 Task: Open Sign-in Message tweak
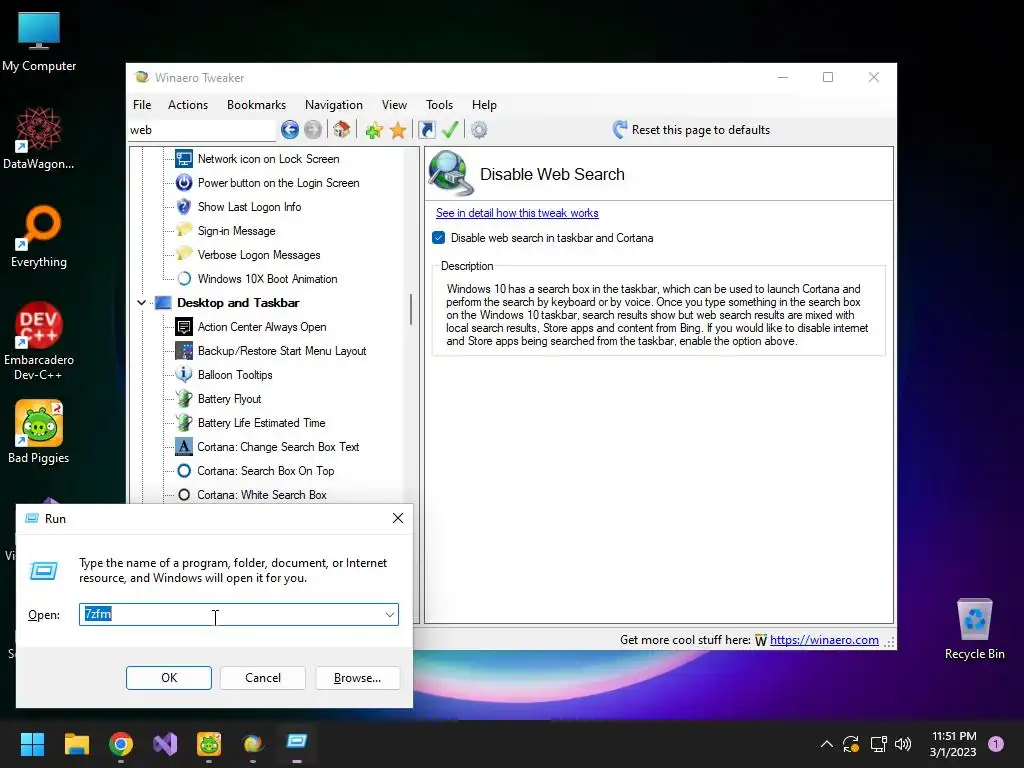236,231
